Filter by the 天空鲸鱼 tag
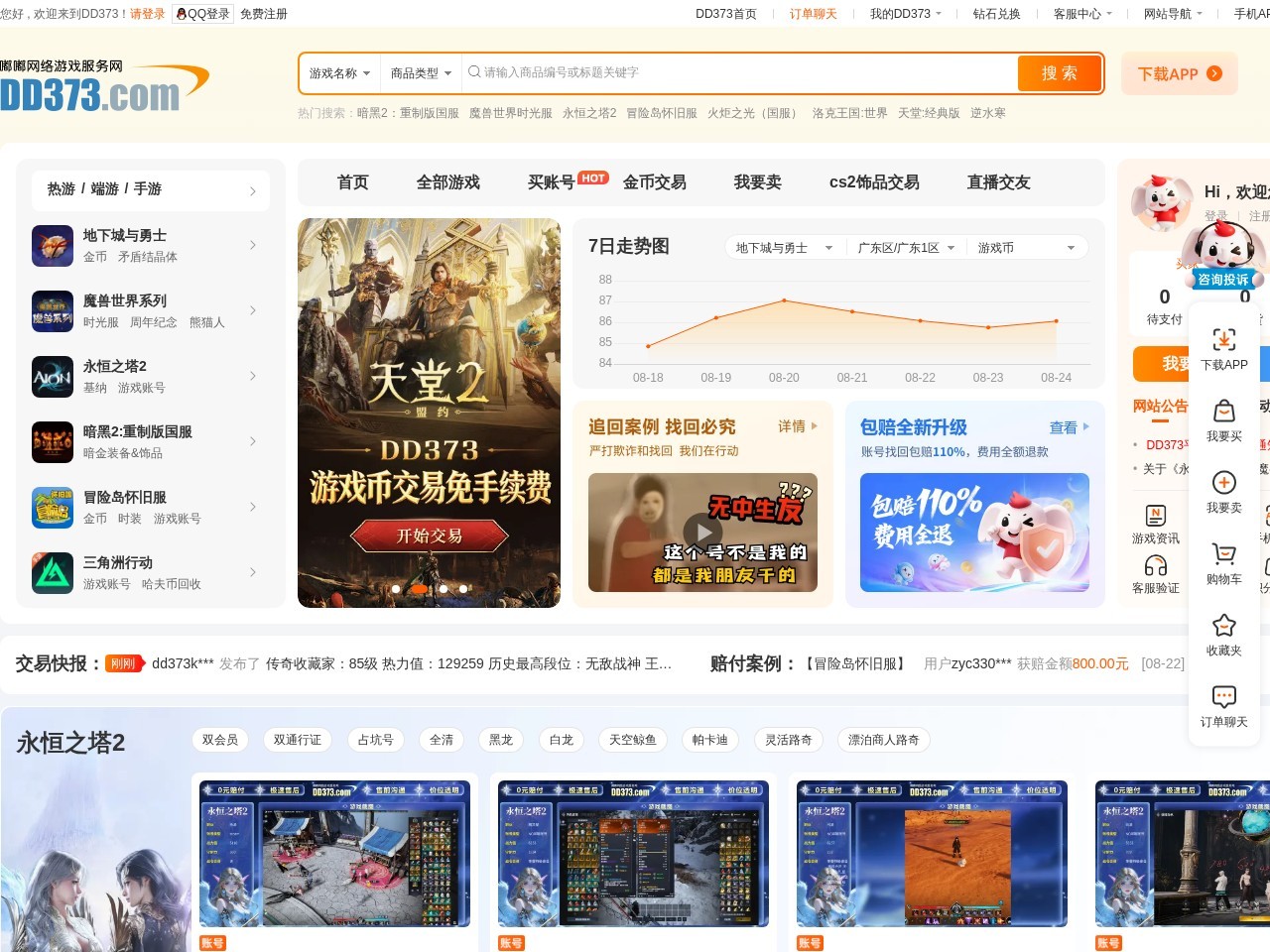1270x952 pixels. (x=632, y=740)
